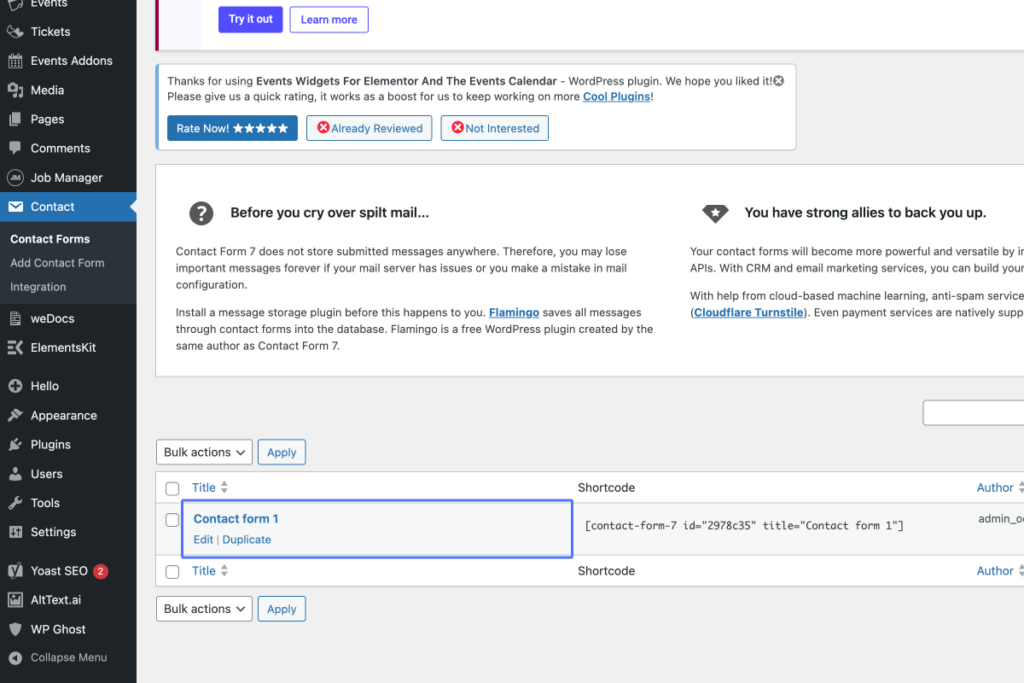Check the select-all checkbox in header
1024x683 pixels.
click(172, 488)
